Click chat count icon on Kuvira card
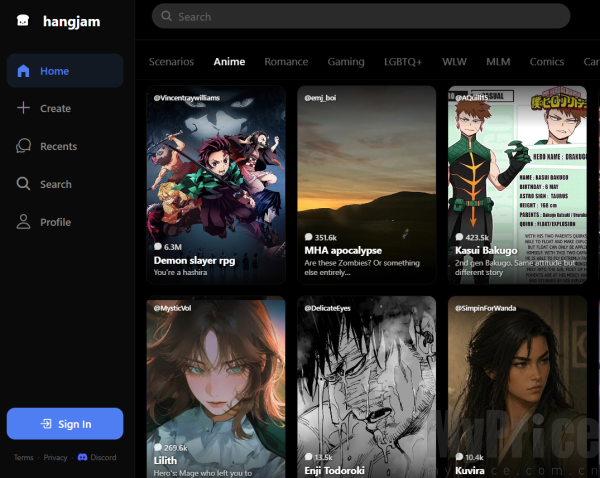This screenshot has width=600, height=478. (x=459, y=457)
